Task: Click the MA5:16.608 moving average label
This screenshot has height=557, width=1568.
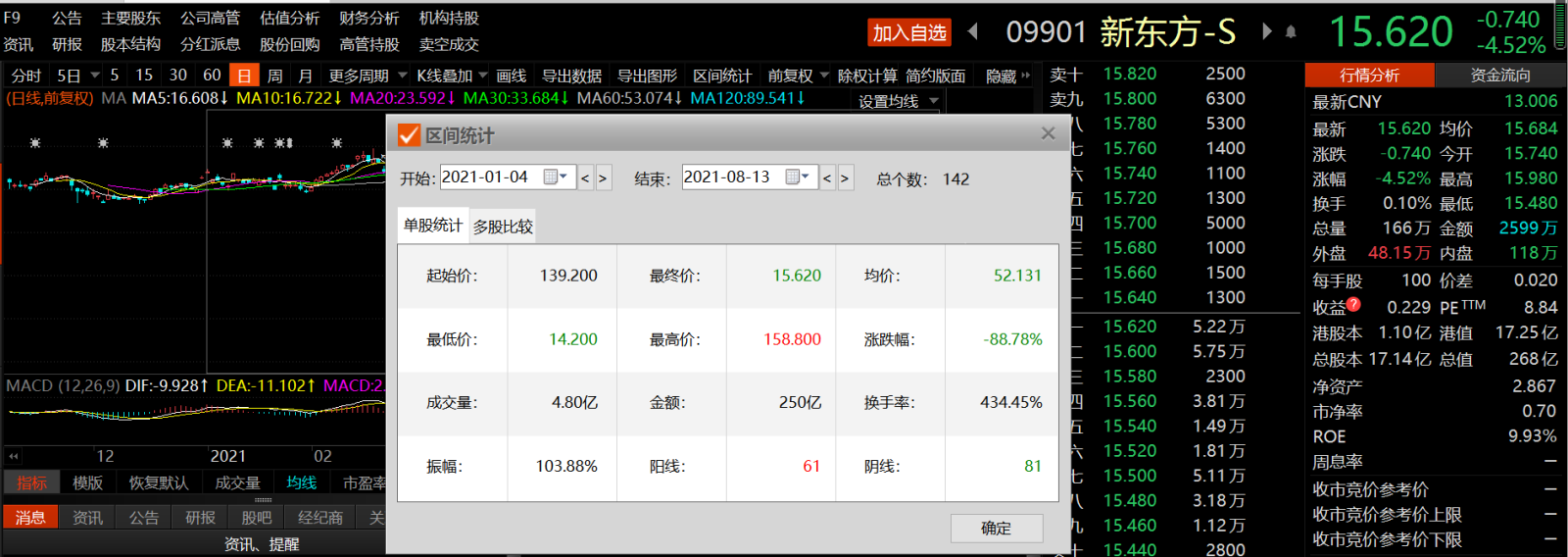Action: (x=179, y=98)
